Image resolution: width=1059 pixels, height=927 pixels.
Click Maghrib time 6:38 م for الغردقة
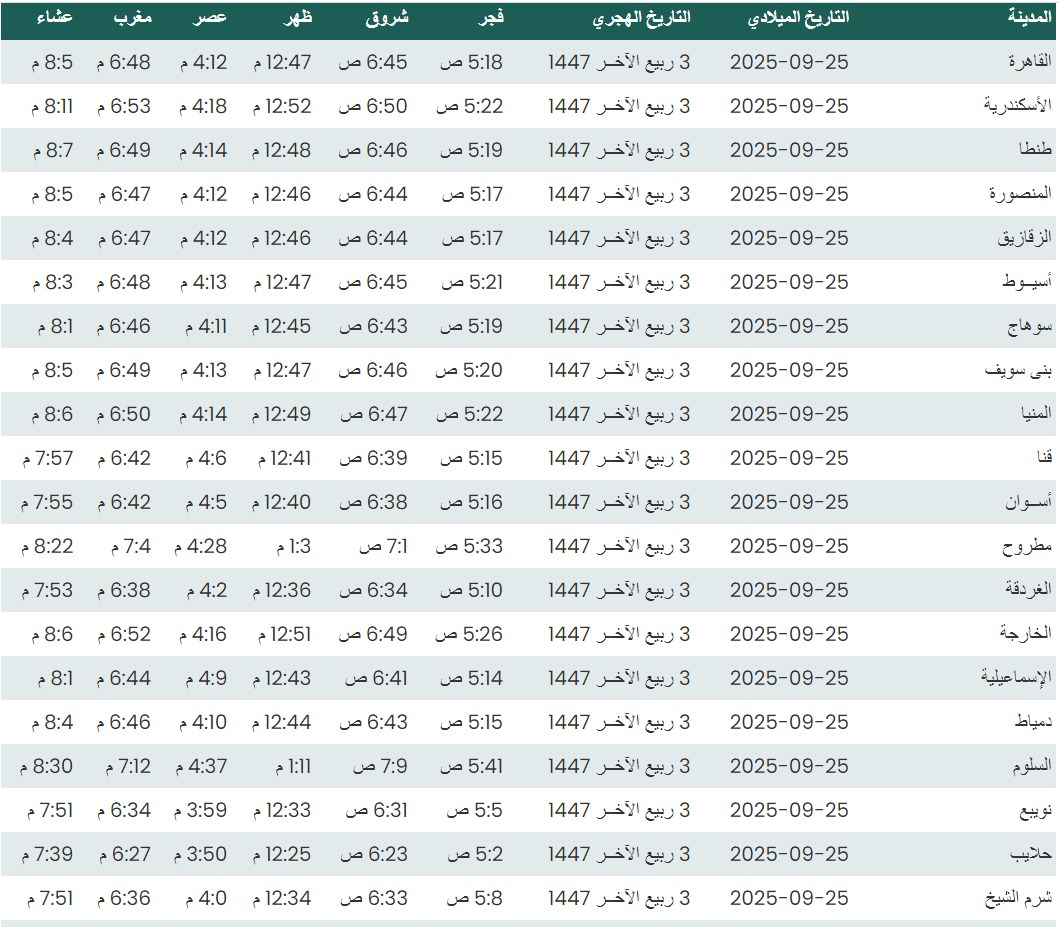click(123, 590)
